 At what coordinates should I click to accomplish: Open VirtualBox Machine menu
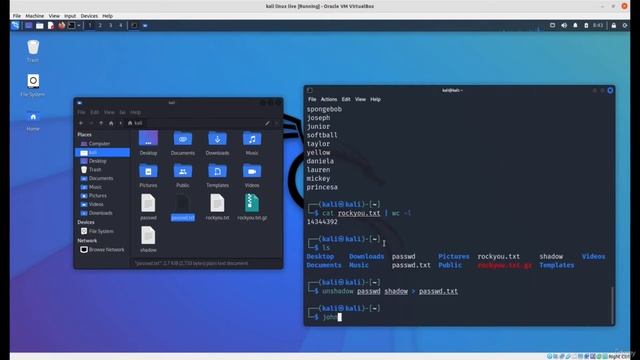pyautogui.click(x=35, y=16)
